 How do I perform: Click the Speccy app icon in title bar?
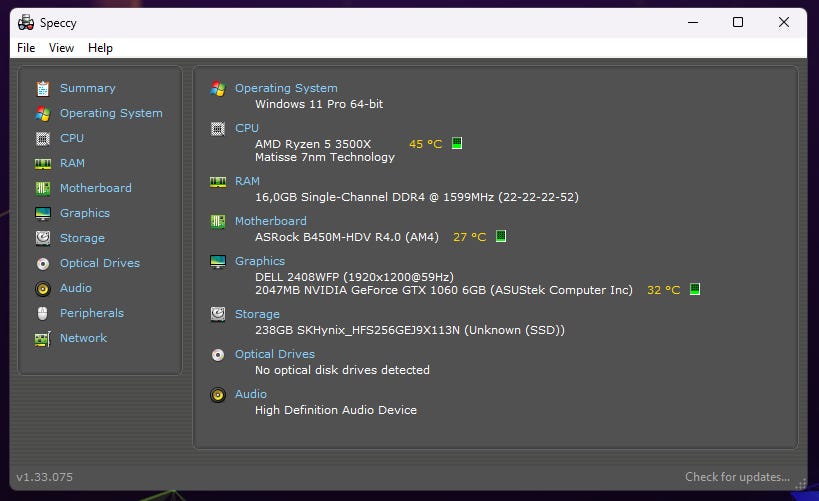click(x=26, y=22)
